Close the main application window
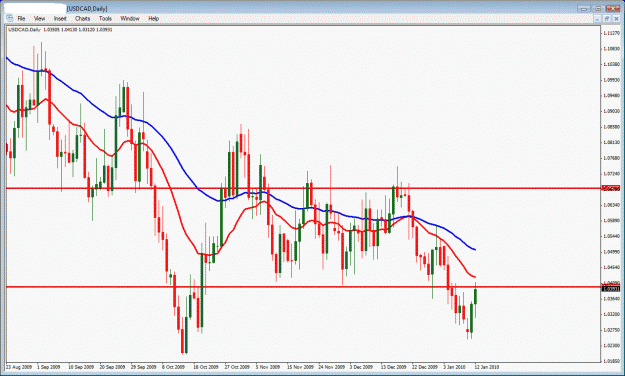Viewport: 625px width, 376px height. [x=613, y=8]
